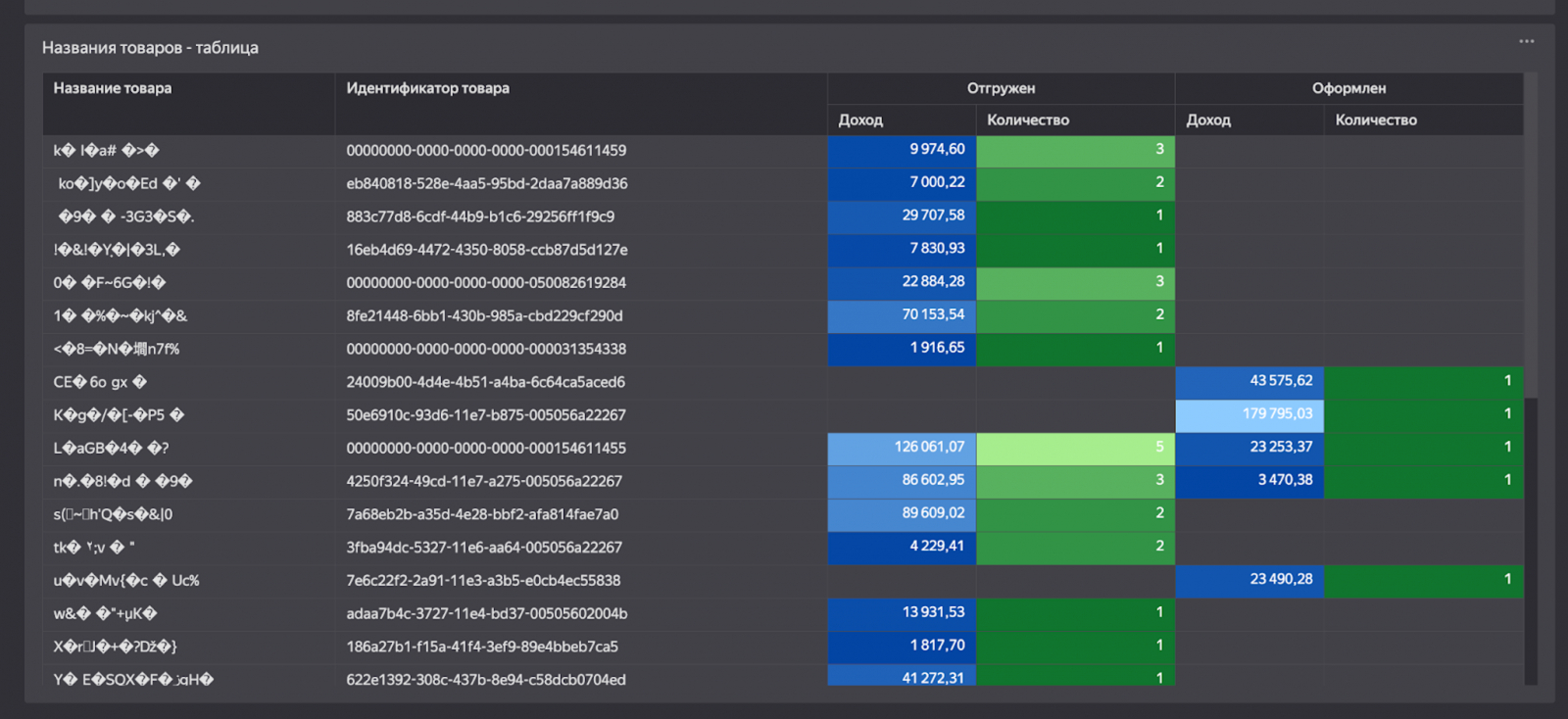Select the ID 00000000-0000-0000-0000-000154611459 cell
1568x719 pixels.
486,151
